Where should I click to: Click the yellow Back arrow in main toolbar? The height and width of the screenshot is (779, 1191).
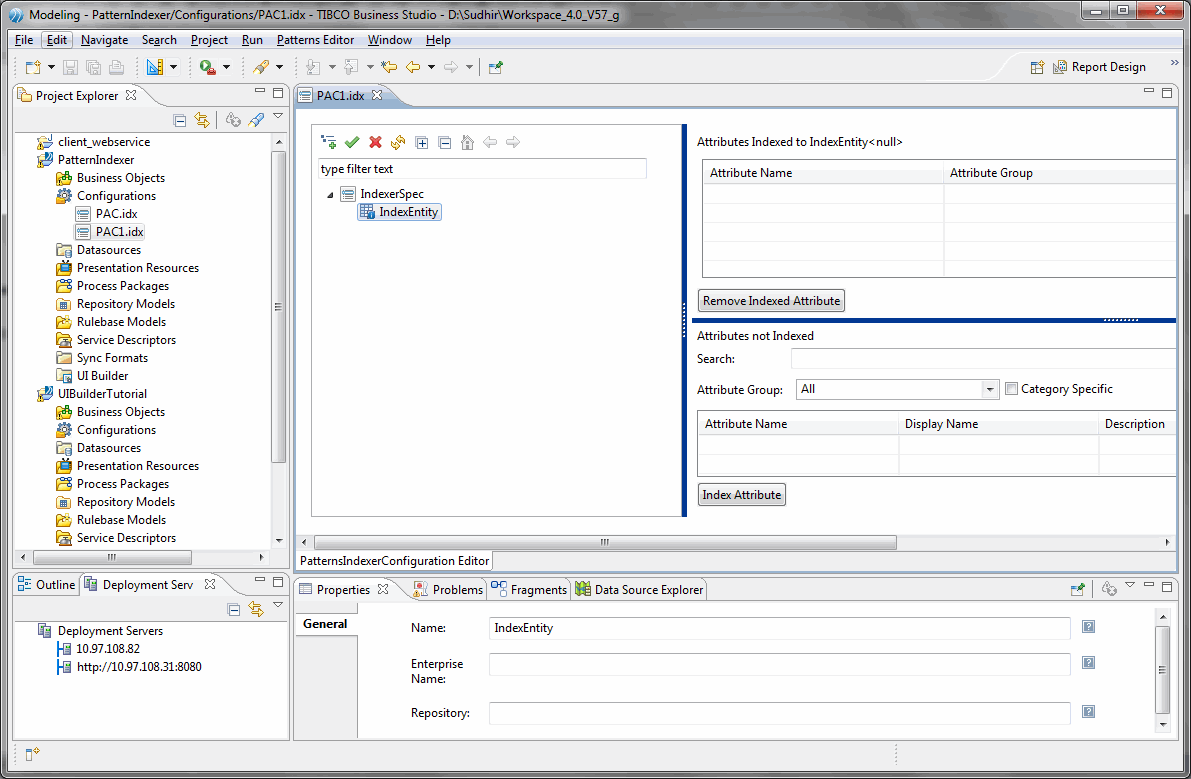412,67
